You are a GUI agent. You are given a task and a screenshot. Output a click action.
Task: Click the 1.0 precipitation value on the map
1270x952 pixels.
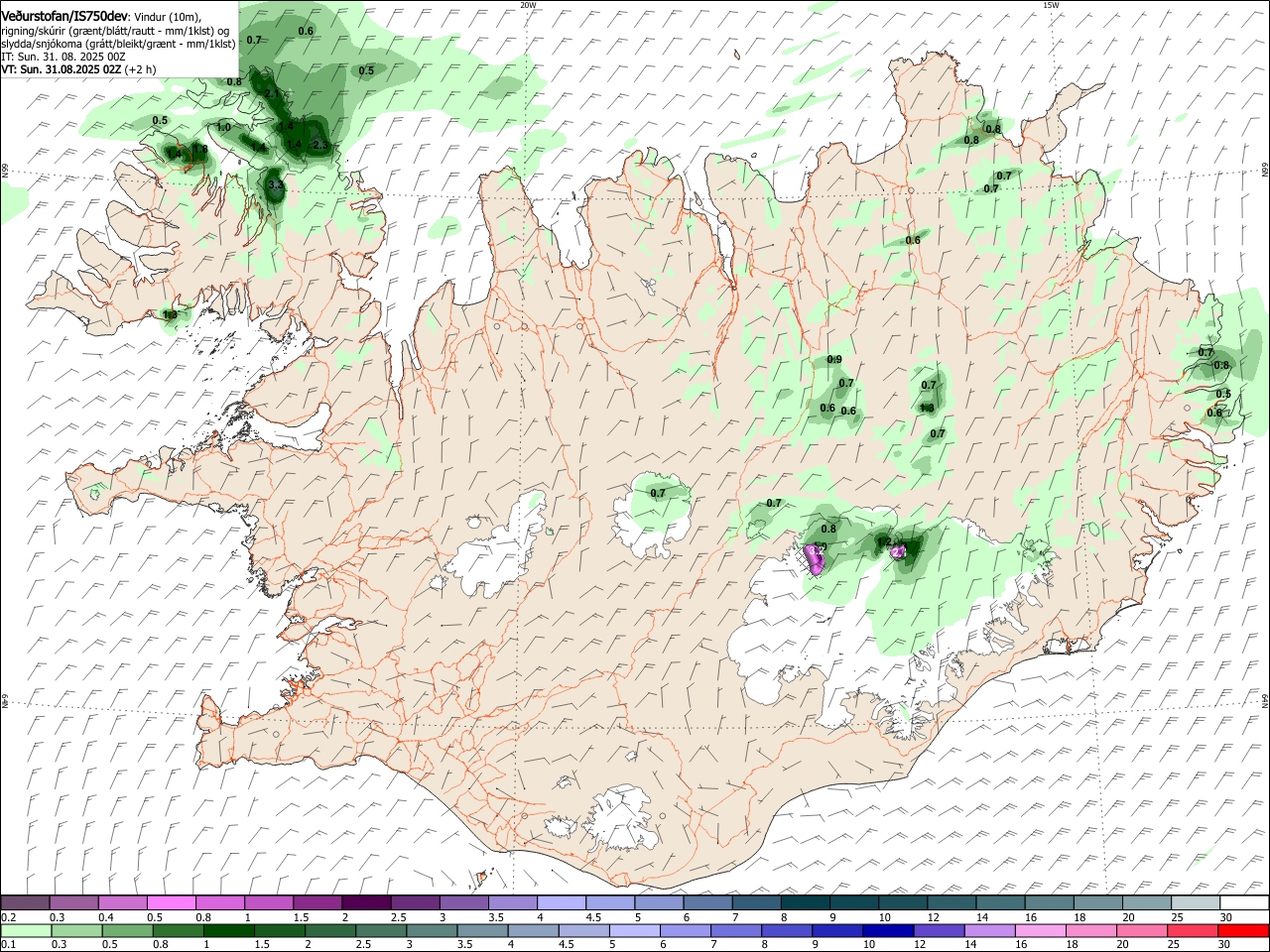(224, 128)
